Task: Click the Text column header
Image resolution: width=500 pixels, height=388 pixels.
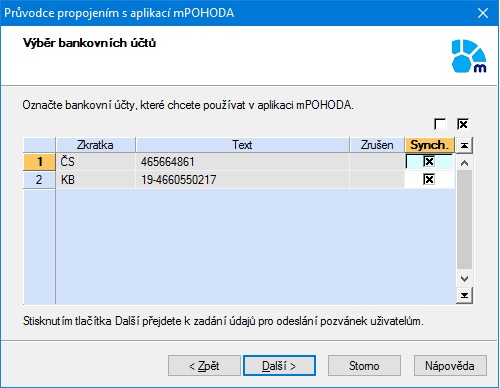Action: 242,145
